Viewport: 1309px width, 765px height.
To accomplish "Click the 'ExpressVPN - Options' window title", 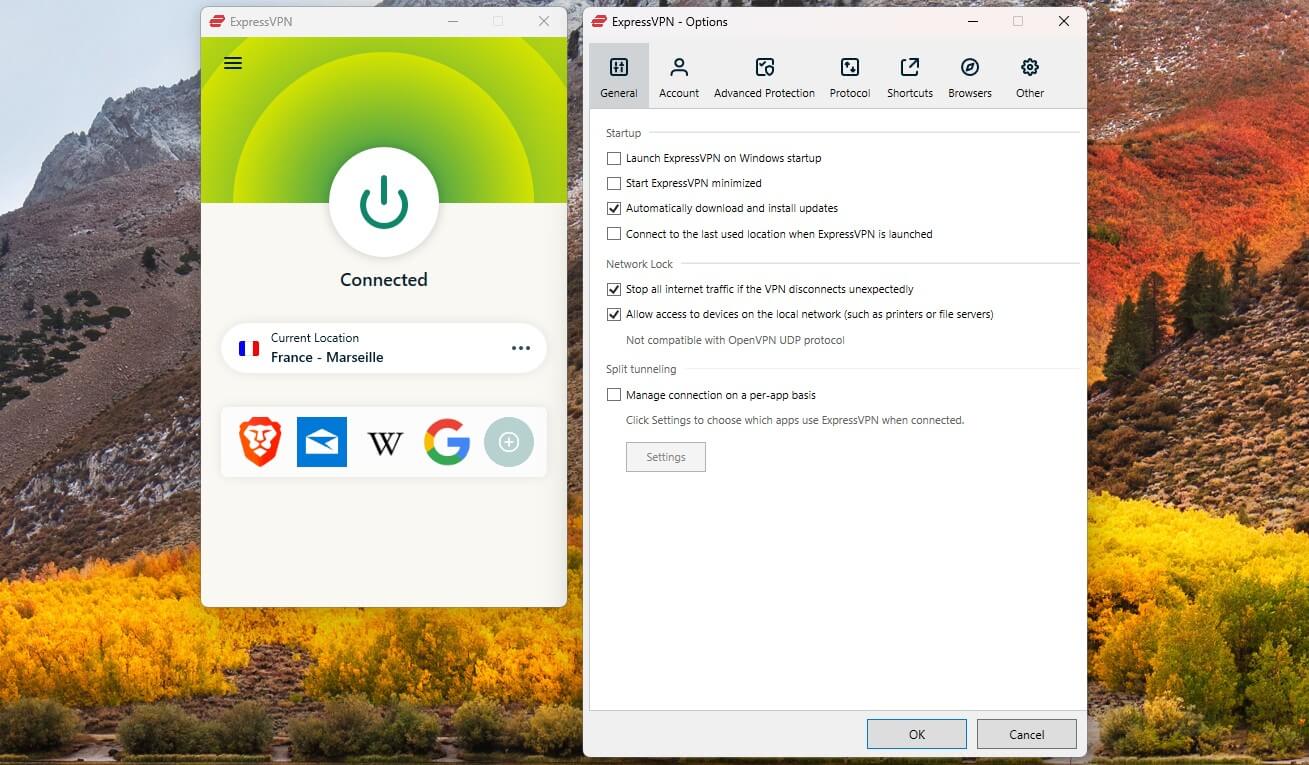I will pos(670,21).
